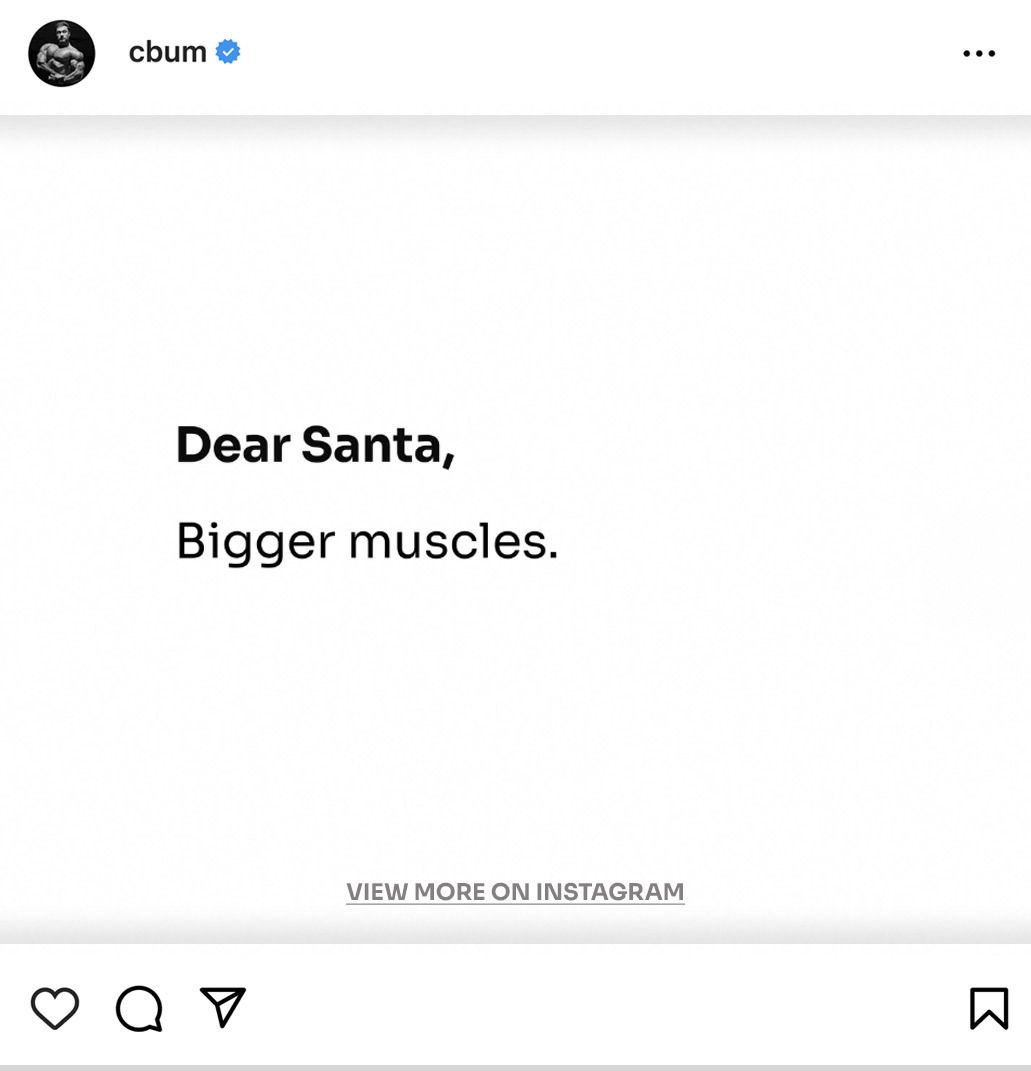Tap the comment bubble beside the heart
Viewport: 1031px width, 1071px height.
click(x=139, y=1008)
